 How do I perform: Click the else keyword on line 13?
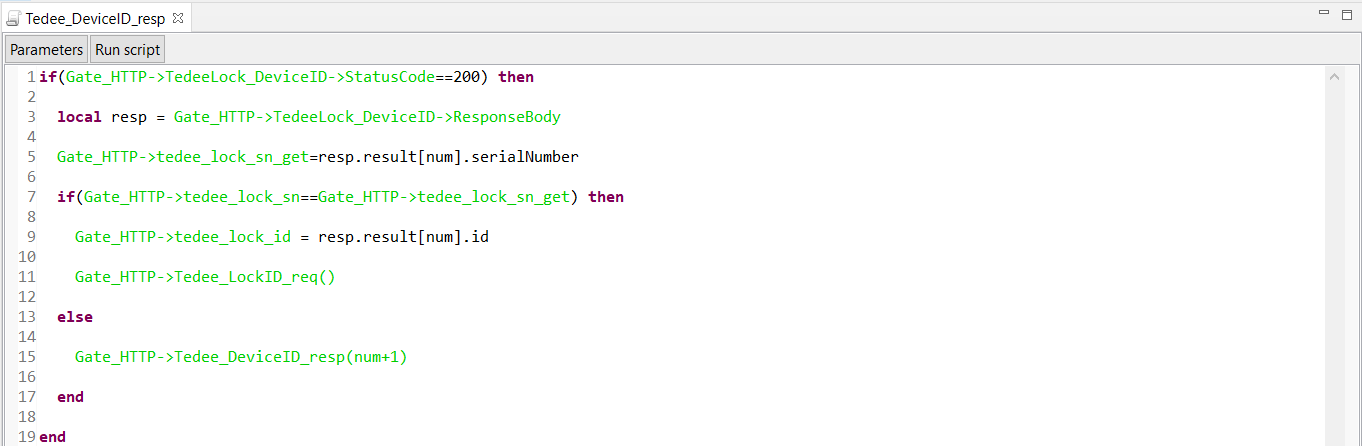pos(75,317)
